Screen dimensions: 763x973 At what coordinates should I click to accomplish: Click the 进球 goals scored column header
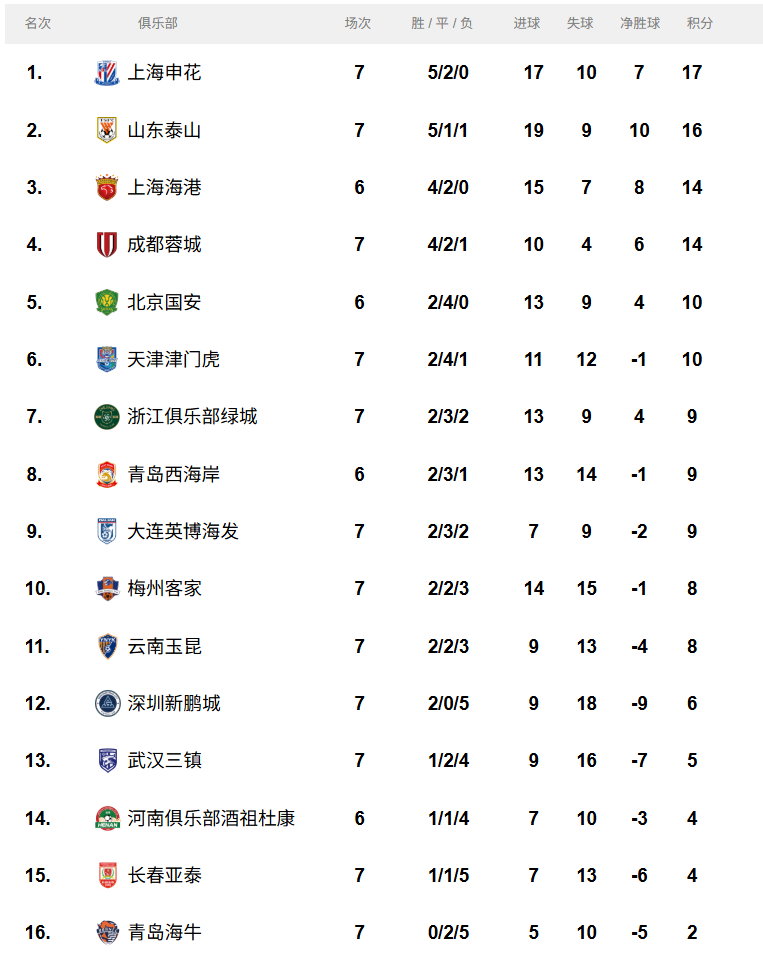527,23
